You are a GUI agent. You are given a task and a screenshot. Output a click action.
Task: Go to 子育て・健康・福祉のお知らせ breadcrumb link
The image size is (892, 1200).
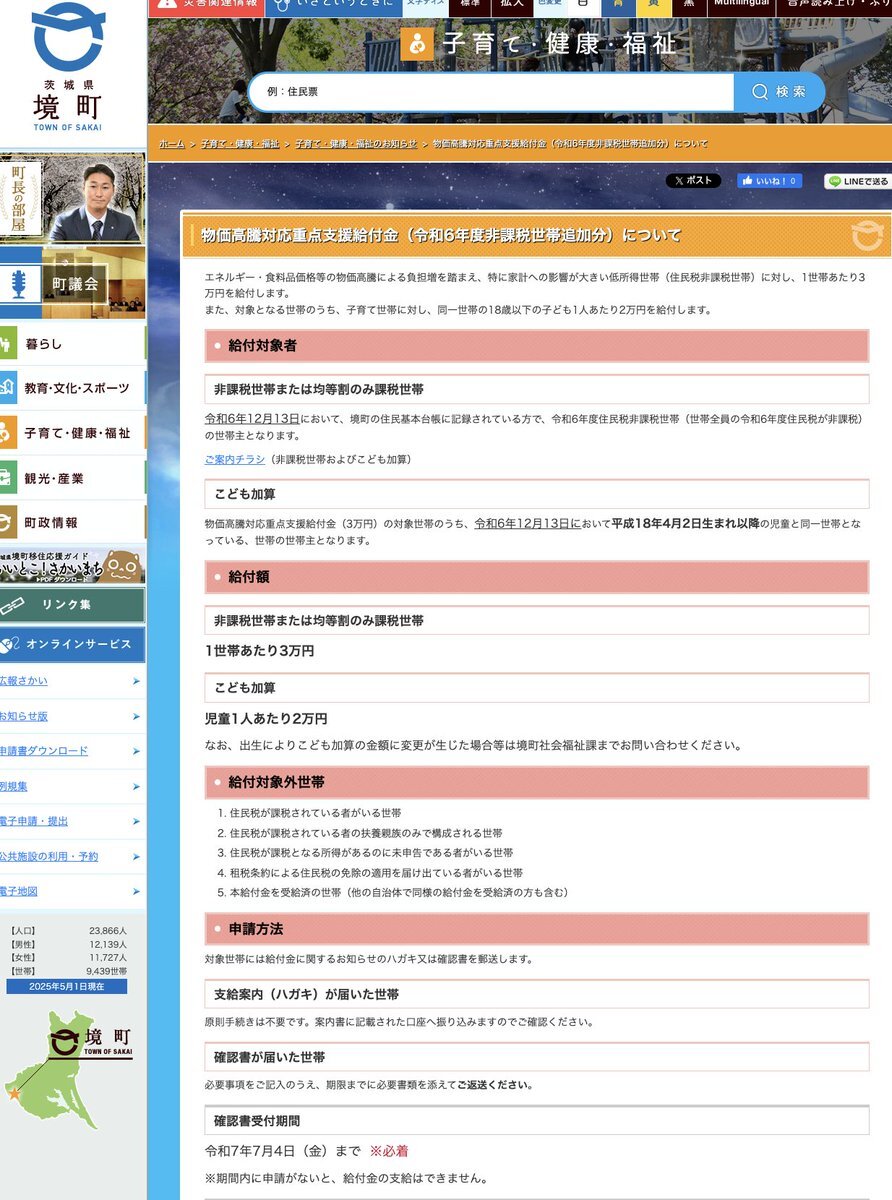(356, 144)
